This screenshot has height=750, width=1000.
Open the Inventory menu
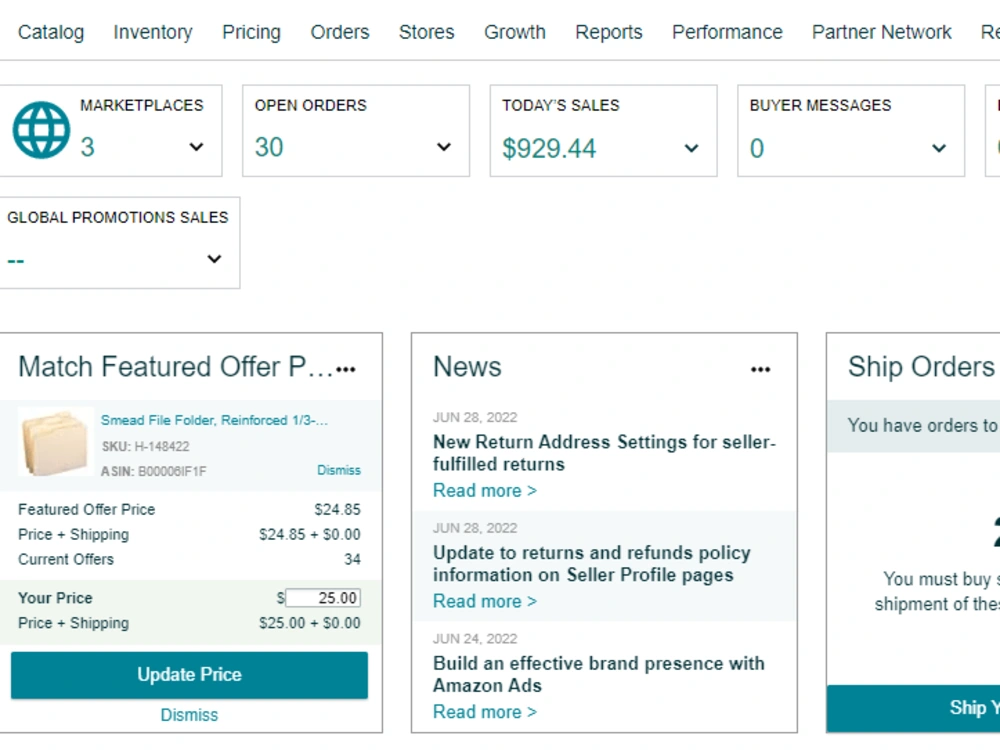(153, 32)
